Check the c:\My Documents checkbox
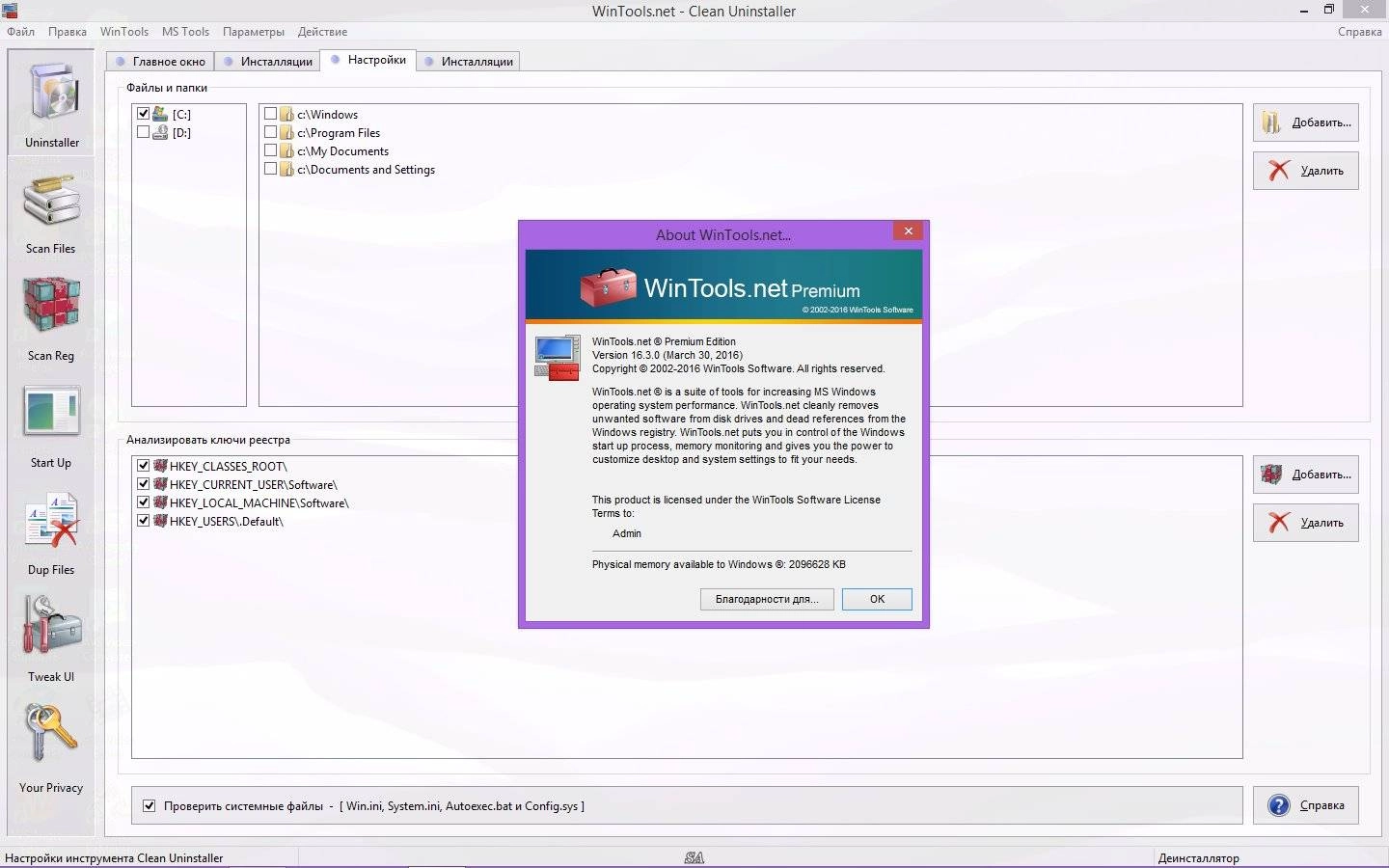 click(x=270, y=150)
